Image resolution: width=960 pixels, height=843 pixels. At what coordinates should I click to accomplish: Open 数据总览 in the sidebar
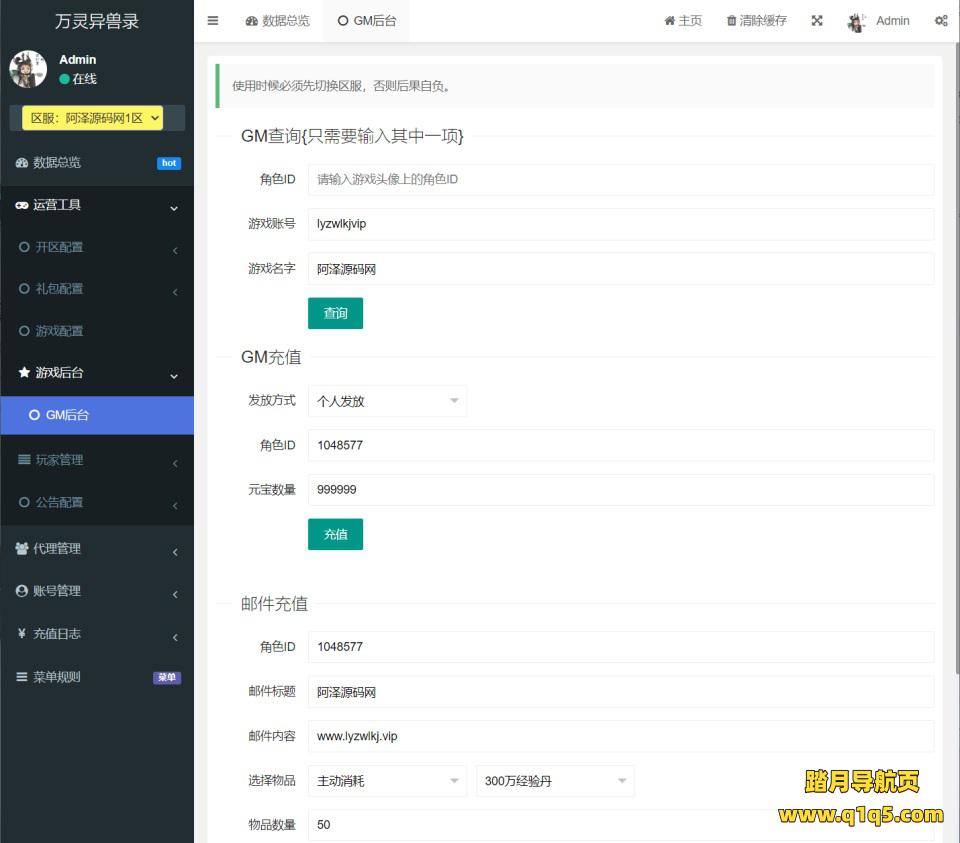tap(57, 163)
